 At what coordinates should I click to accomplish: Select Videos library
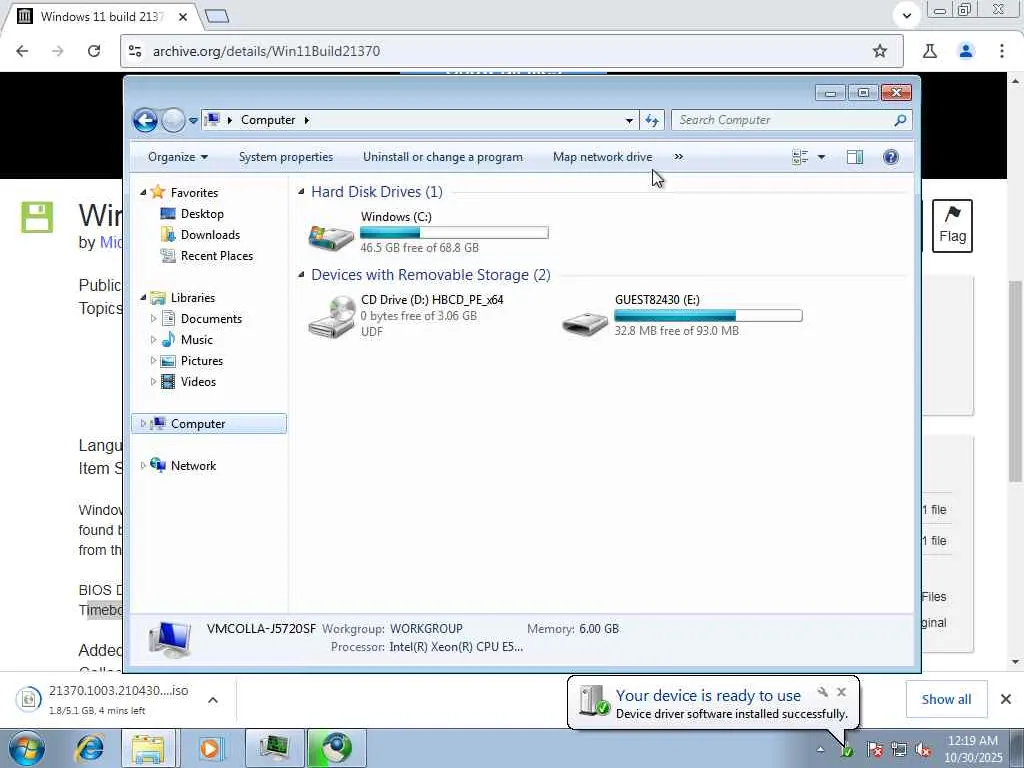(198, 381)
